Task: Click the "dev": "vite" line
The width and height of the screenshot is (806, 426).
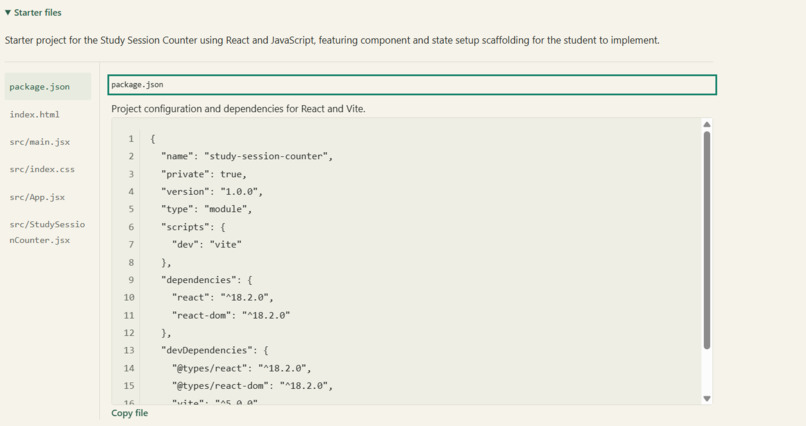Action: [x=207, y=244]
